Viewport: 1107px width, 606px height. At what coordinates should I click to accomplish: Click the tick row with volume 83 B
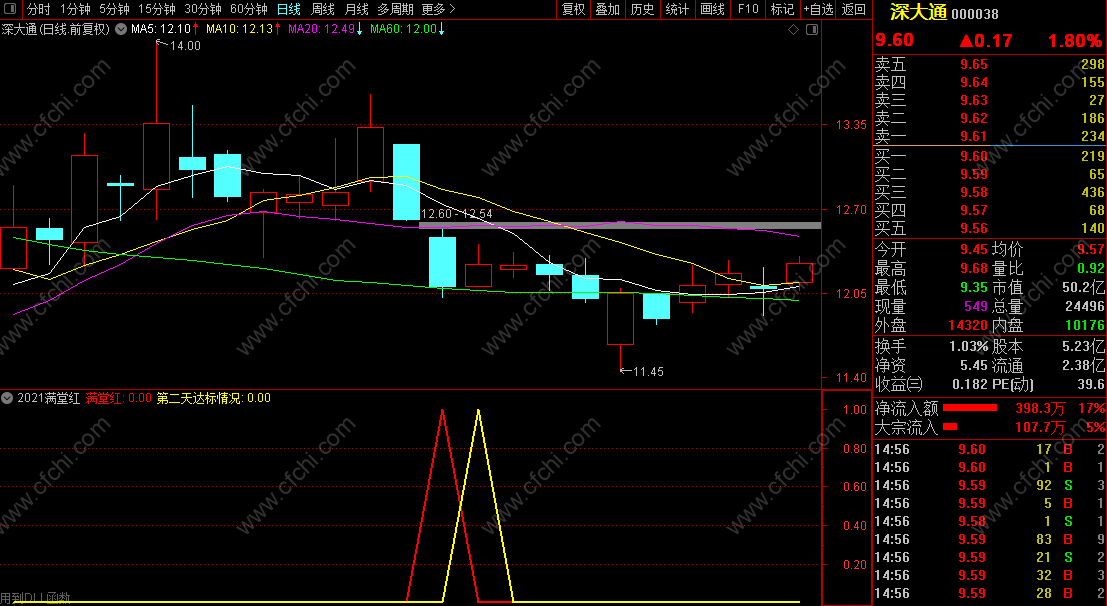coord(990,540)
